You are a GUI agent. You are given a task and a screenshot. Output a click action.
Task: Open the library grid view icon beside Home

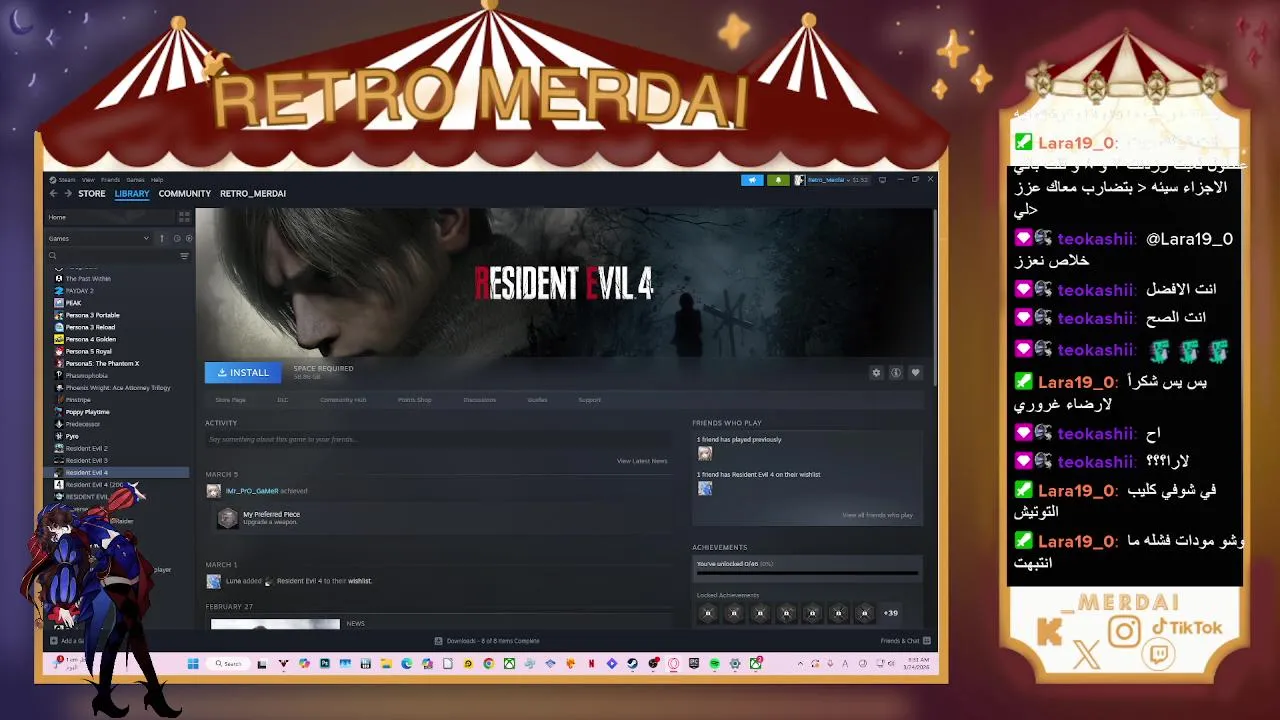pyautogui.click(x=184, y=217)
